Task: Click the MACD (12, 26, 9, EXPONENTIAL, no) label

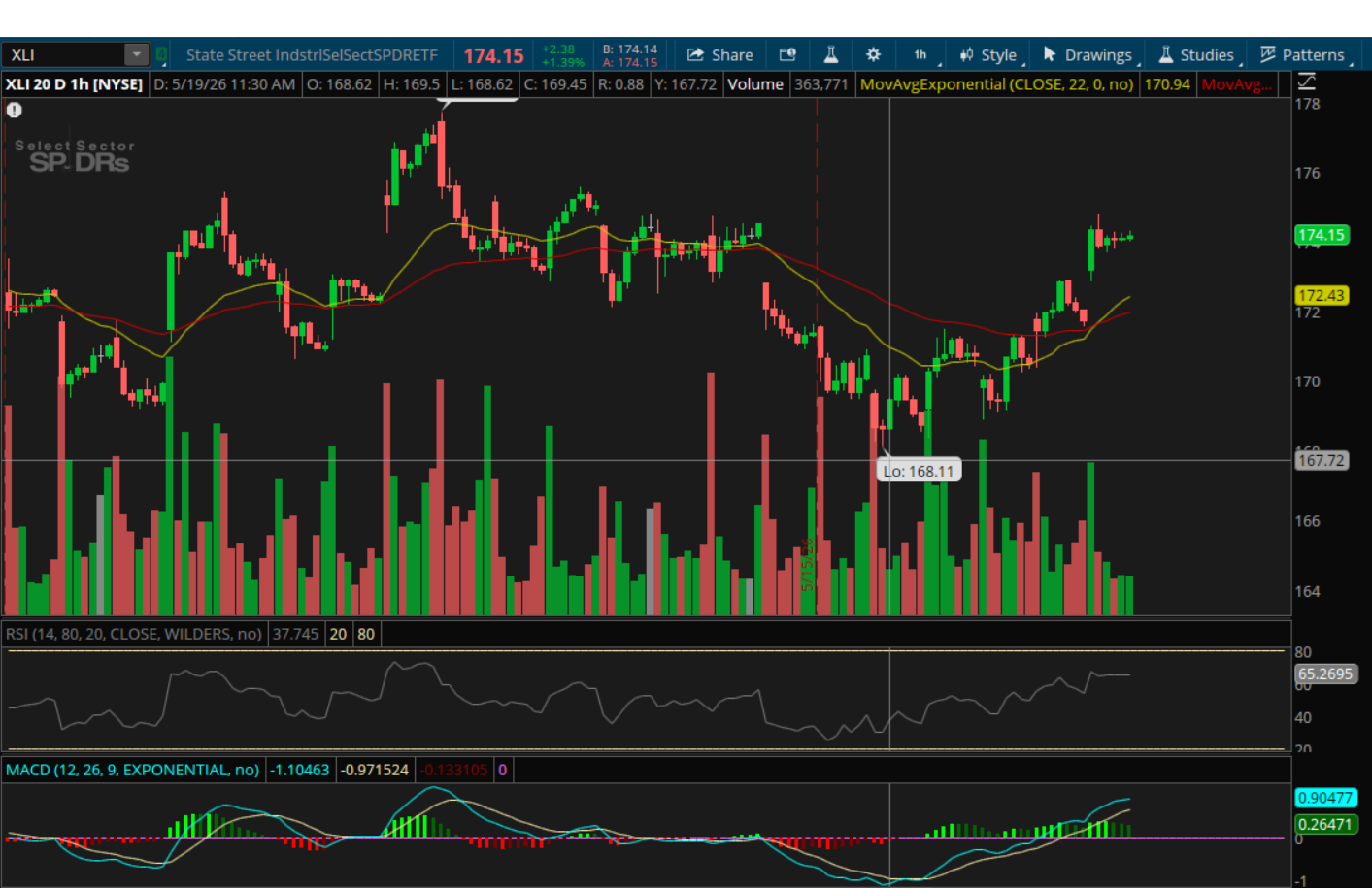Action: (x=132, y=770)
